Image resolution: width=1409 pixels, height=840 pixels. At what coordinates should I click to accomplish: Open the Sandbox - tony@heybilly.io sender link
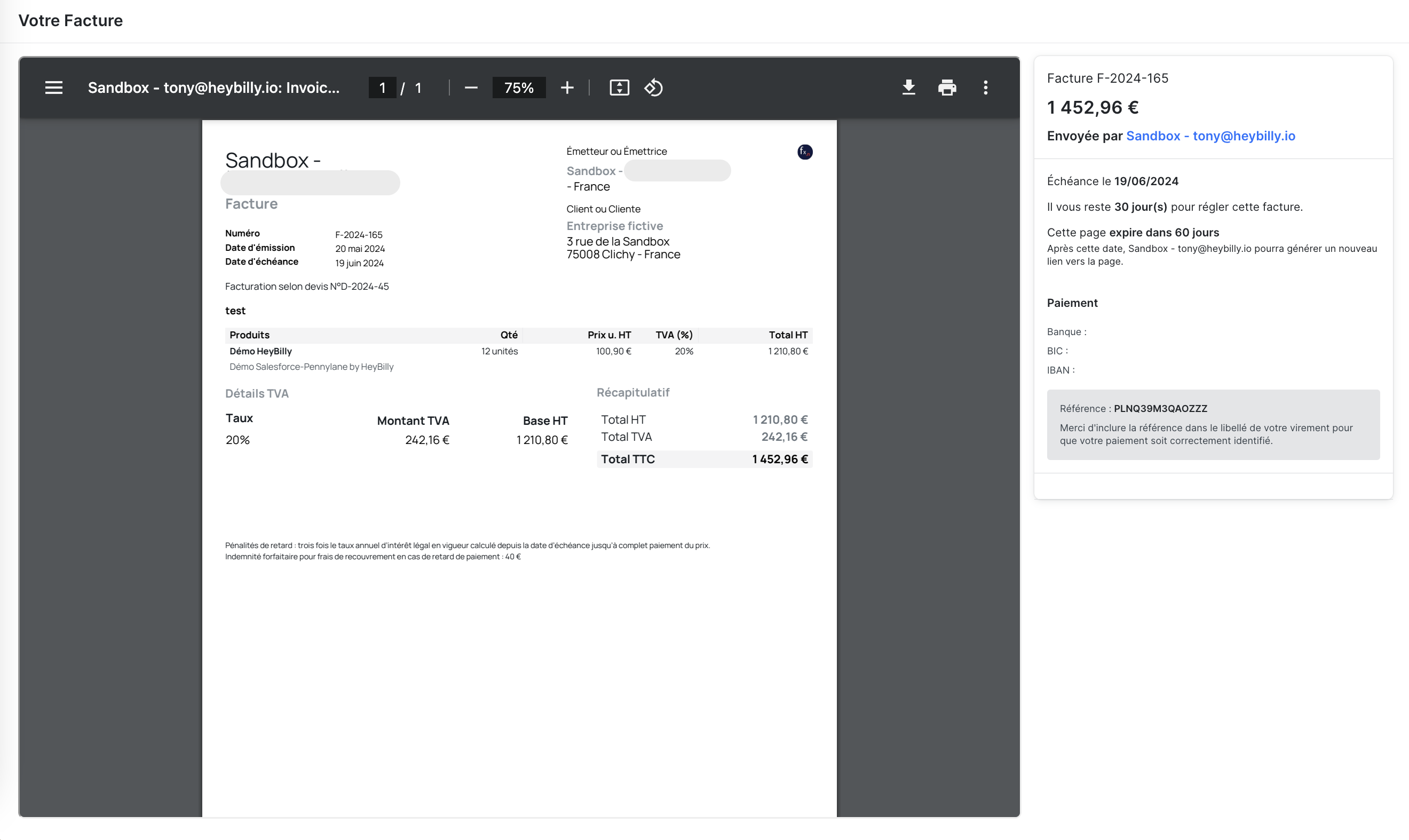click(1210, 136)
